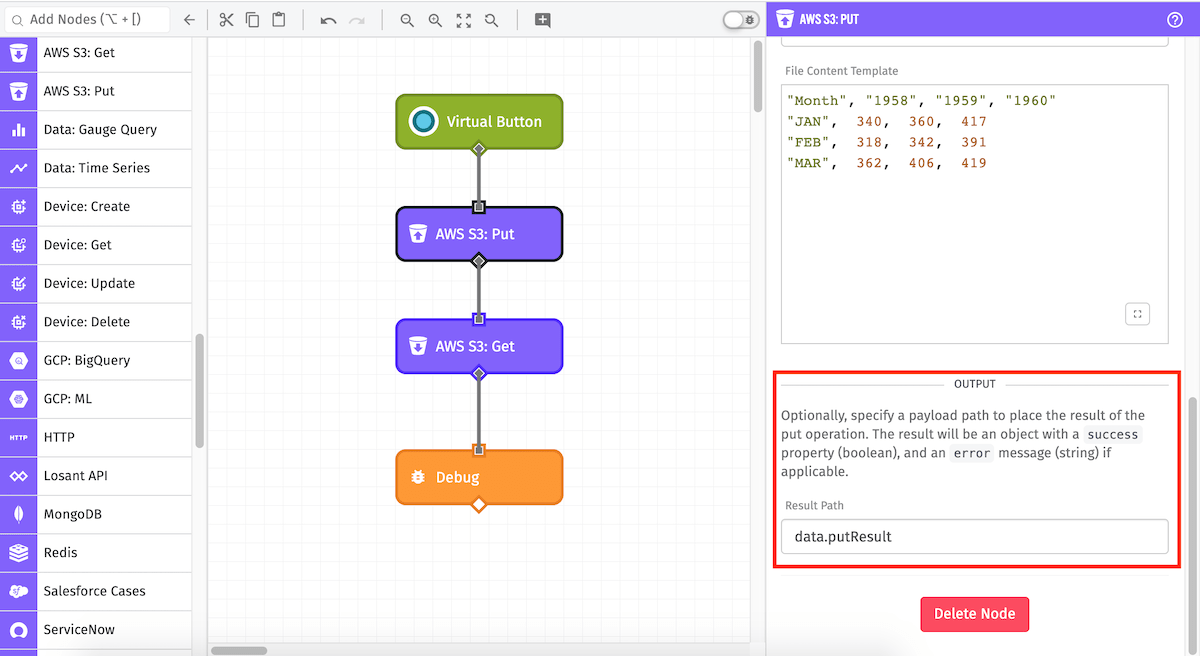Screen dimensions: 1200x656
Task: Add a note comment icon
Action: (x=542, y=20)
